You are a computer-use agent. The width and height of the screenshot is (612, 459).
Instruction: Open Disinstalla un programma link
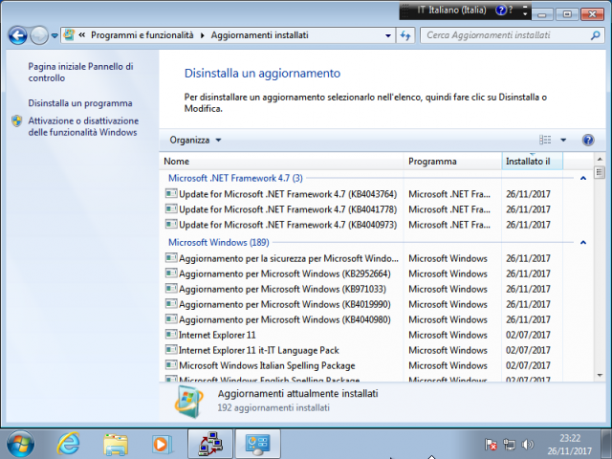click(x=80, y=103)
